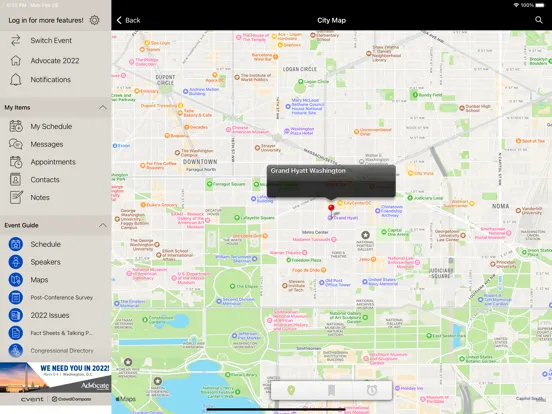Click the Advocate 2022 home icon

[x=15, y=60]
